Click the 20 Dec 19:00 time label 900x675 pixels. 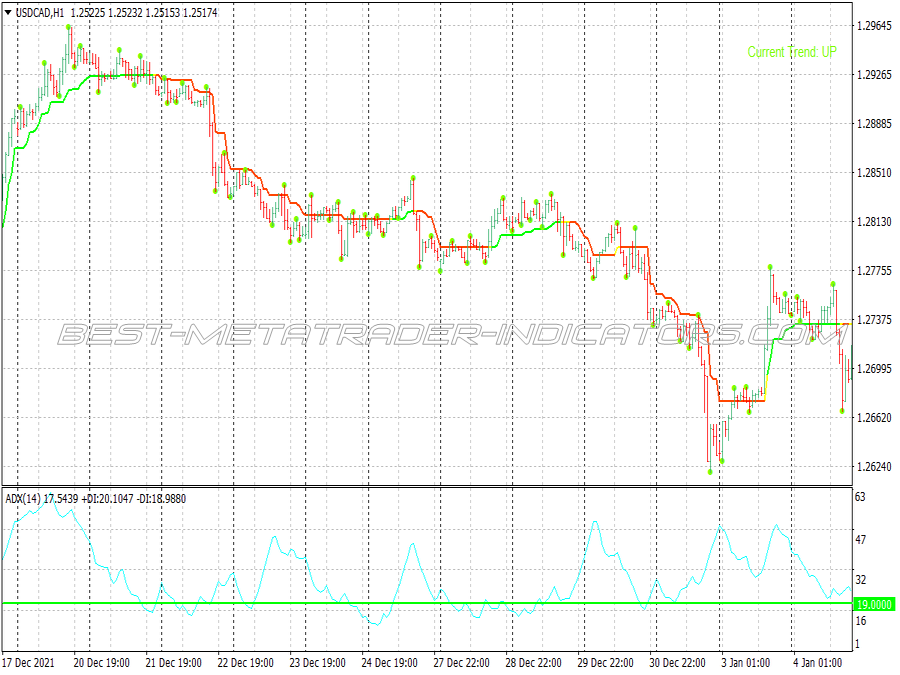tap(102, 662)
